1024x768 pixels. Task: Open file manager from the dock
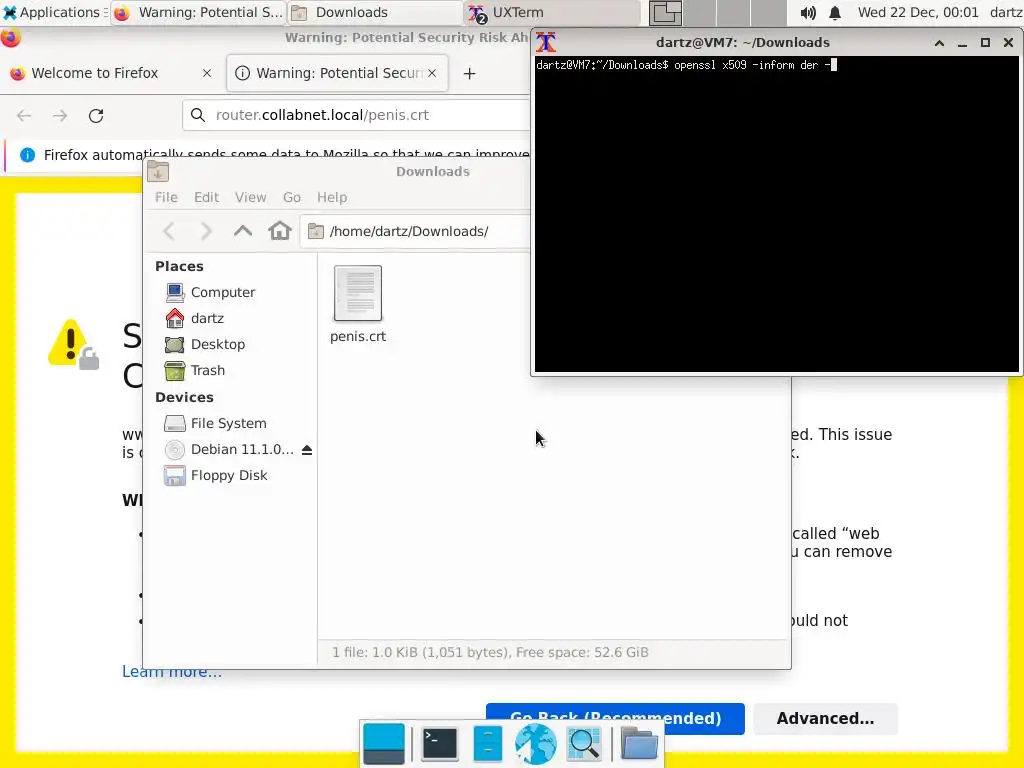pyautogui.click(x=487, y=744)
